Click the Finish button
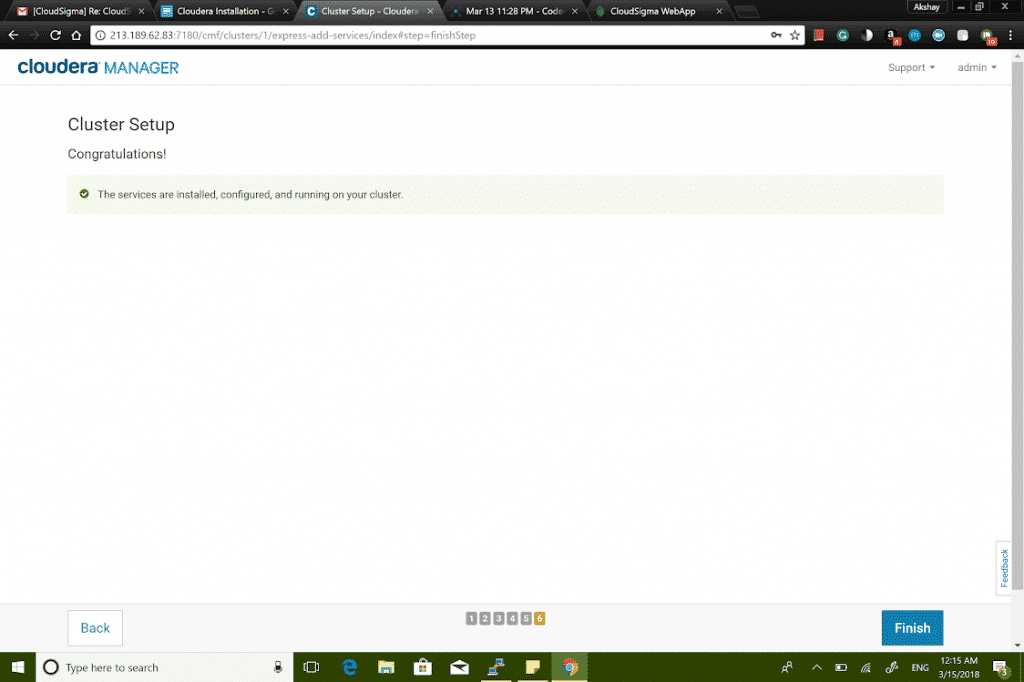This screenshot has height=682, width=1024. [911, 628]
